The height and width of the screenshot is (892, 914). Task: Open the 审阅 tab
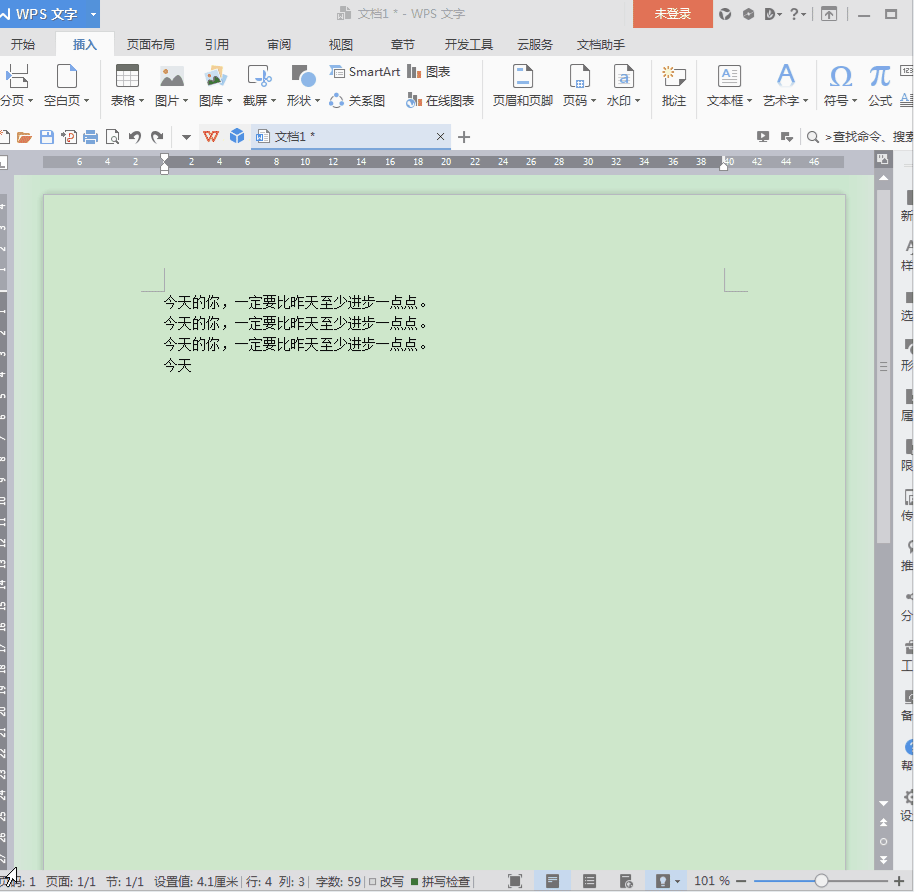pos(279,45)
